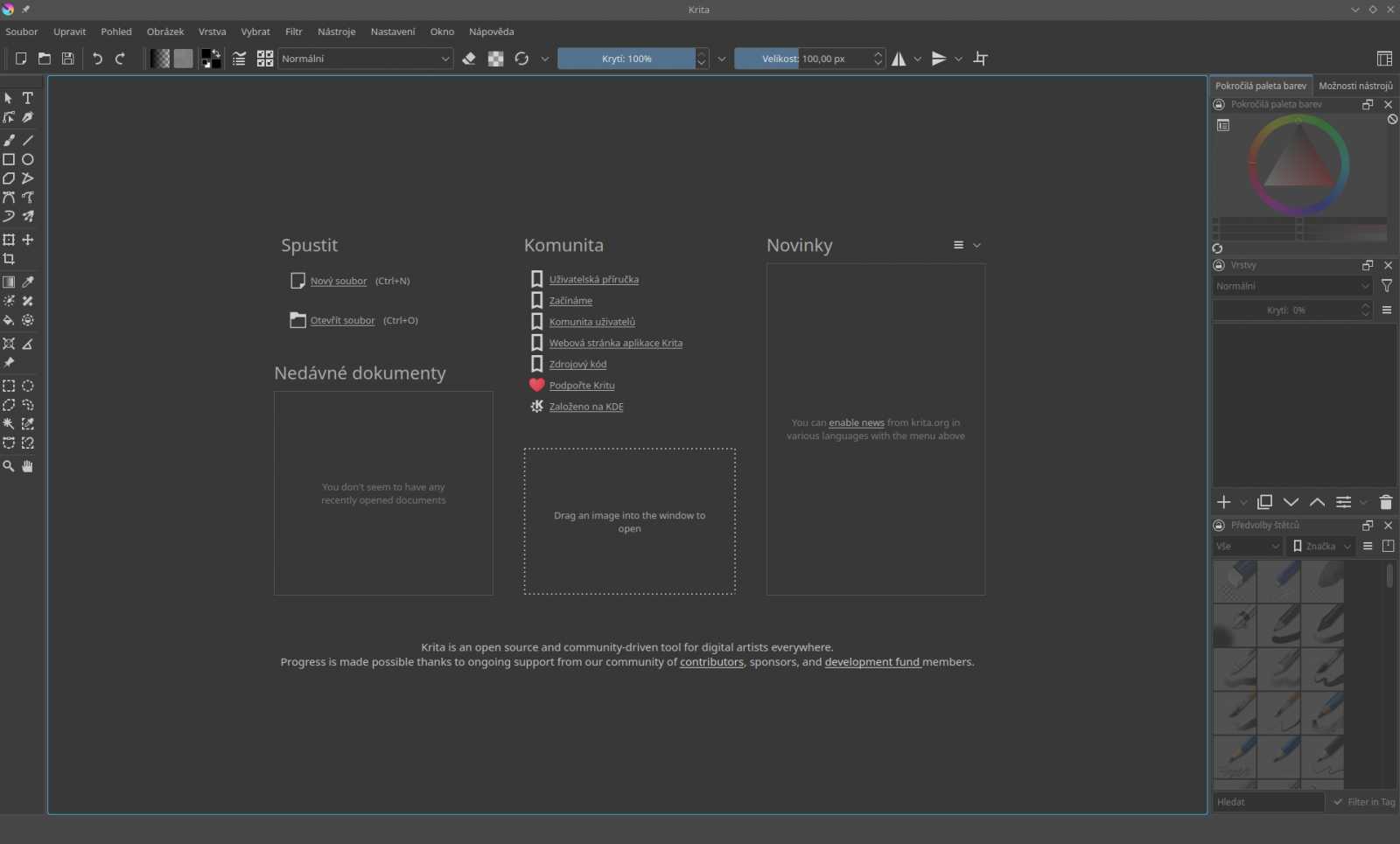Select the Move tool
The width and height of the screenshot is (1400, 844).
[x=28, y=240]
